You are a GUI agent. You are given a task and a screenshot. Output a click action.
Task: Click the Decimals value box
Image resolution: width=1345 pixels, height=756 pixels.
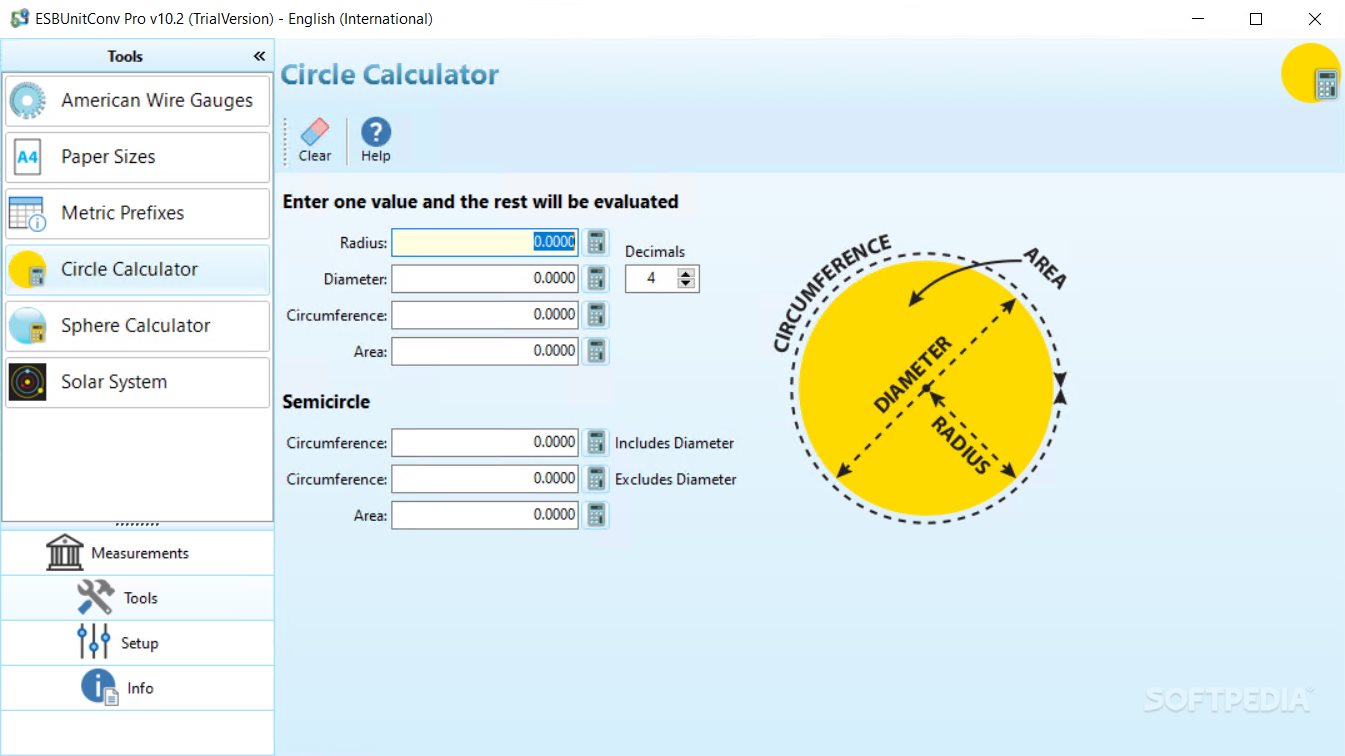click(x=652, y=278)
